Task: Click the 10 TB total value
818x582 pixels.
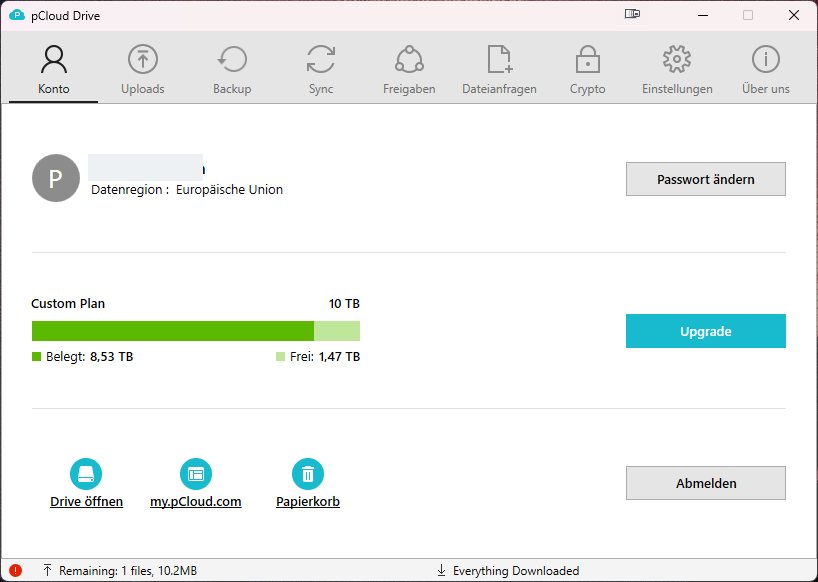Action: (x=344, y=304)
